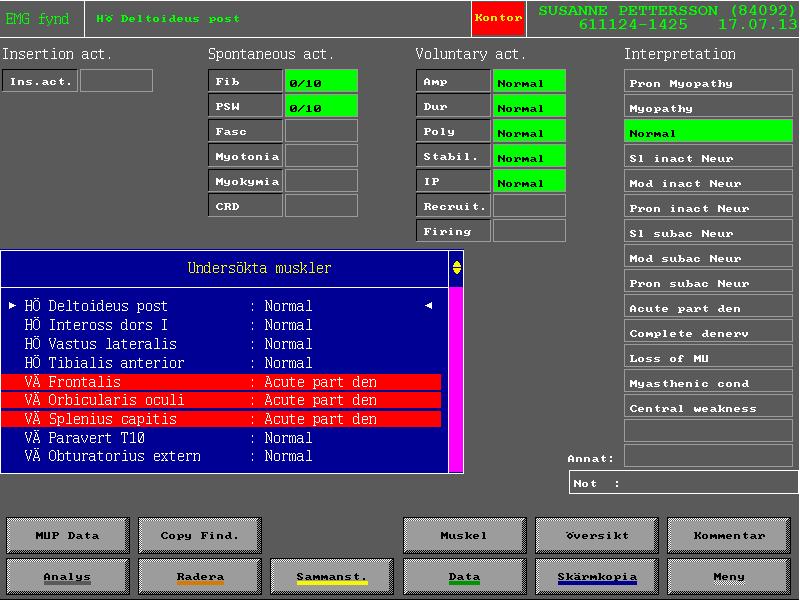Click the Stabil. Normal value

coord(529,156)
